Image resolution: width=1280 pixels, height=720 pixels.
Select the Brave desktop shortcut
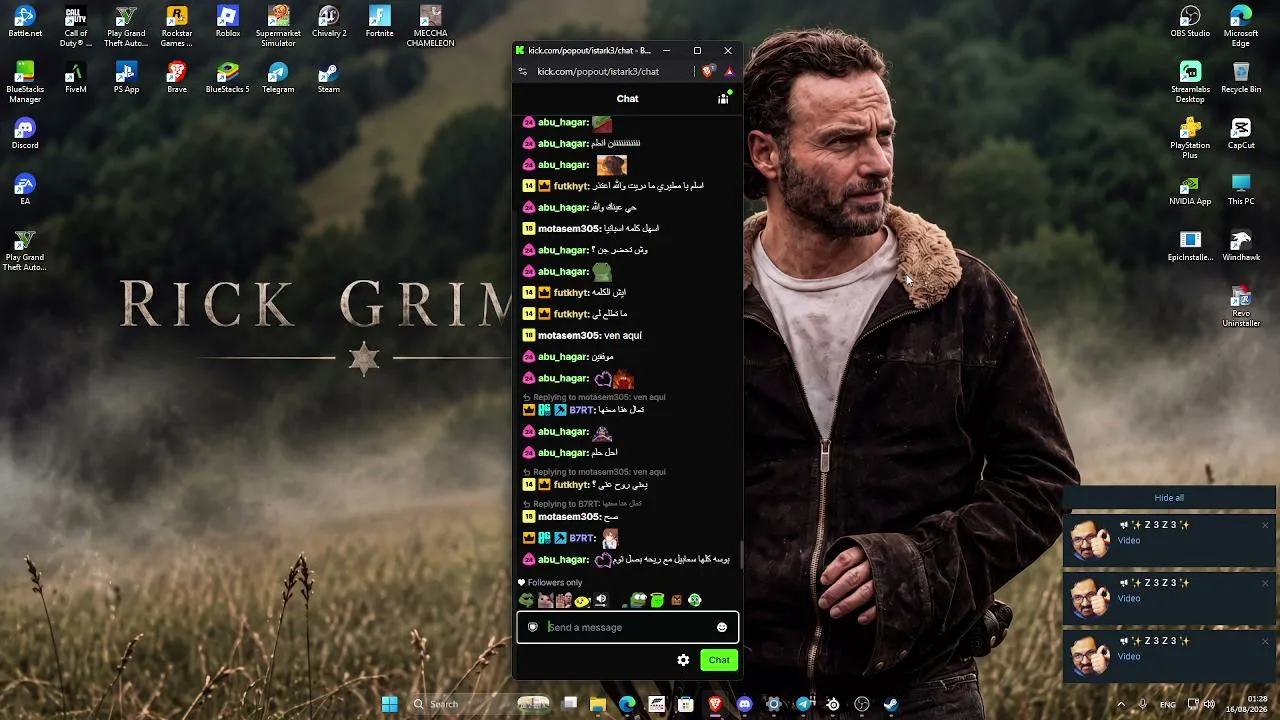point(177,79)
